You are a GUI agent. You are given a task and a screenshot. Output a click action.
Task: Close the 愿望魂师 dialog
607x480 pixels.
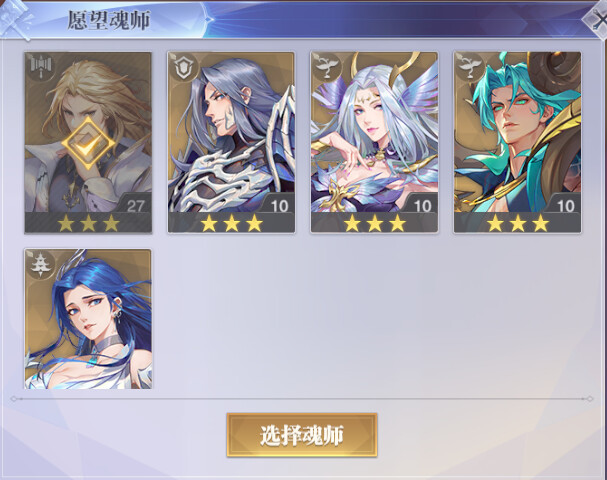coord(597,20)
